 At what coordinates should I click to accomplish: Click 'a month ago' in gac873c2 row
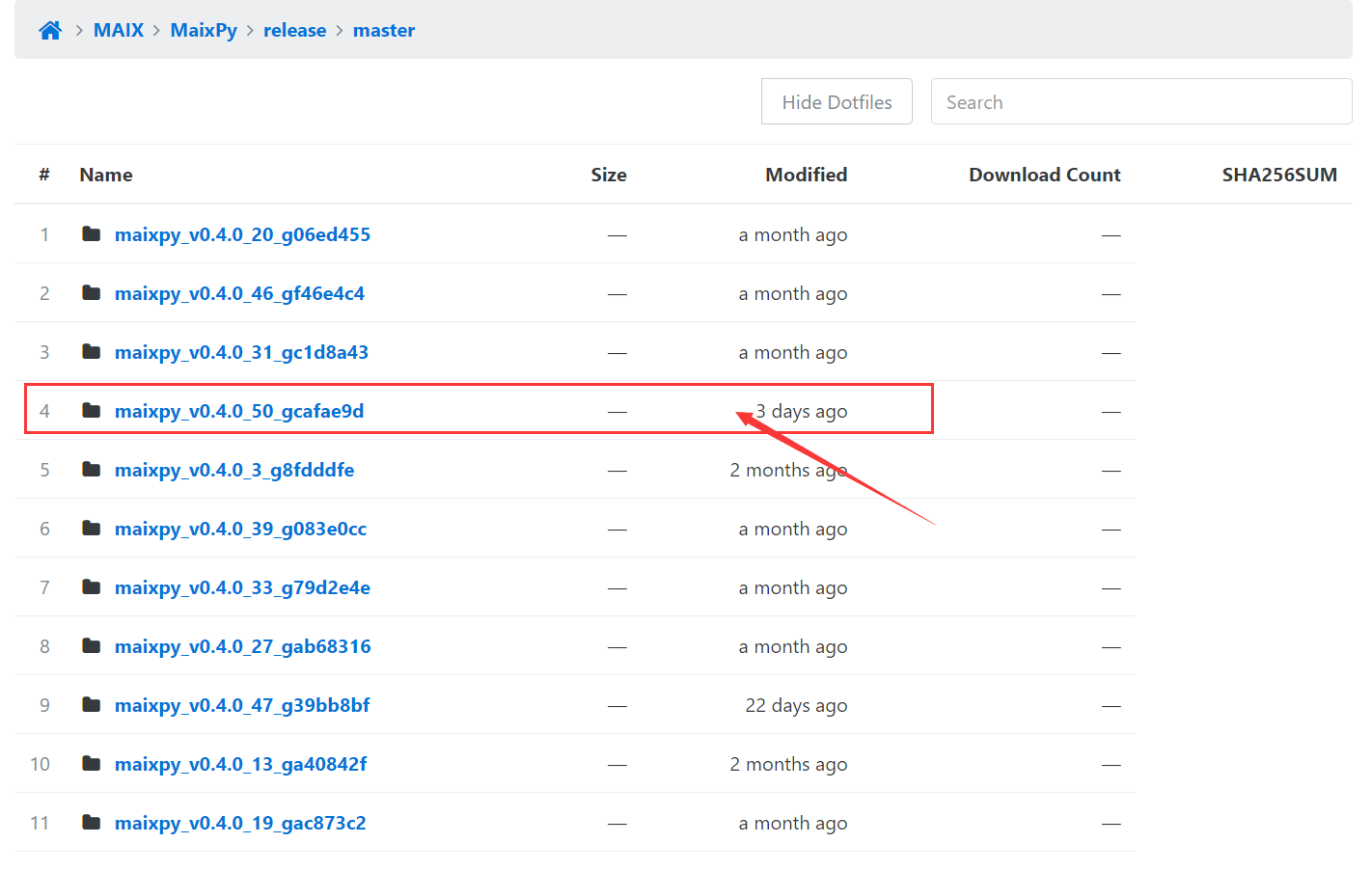coord(793,823)
